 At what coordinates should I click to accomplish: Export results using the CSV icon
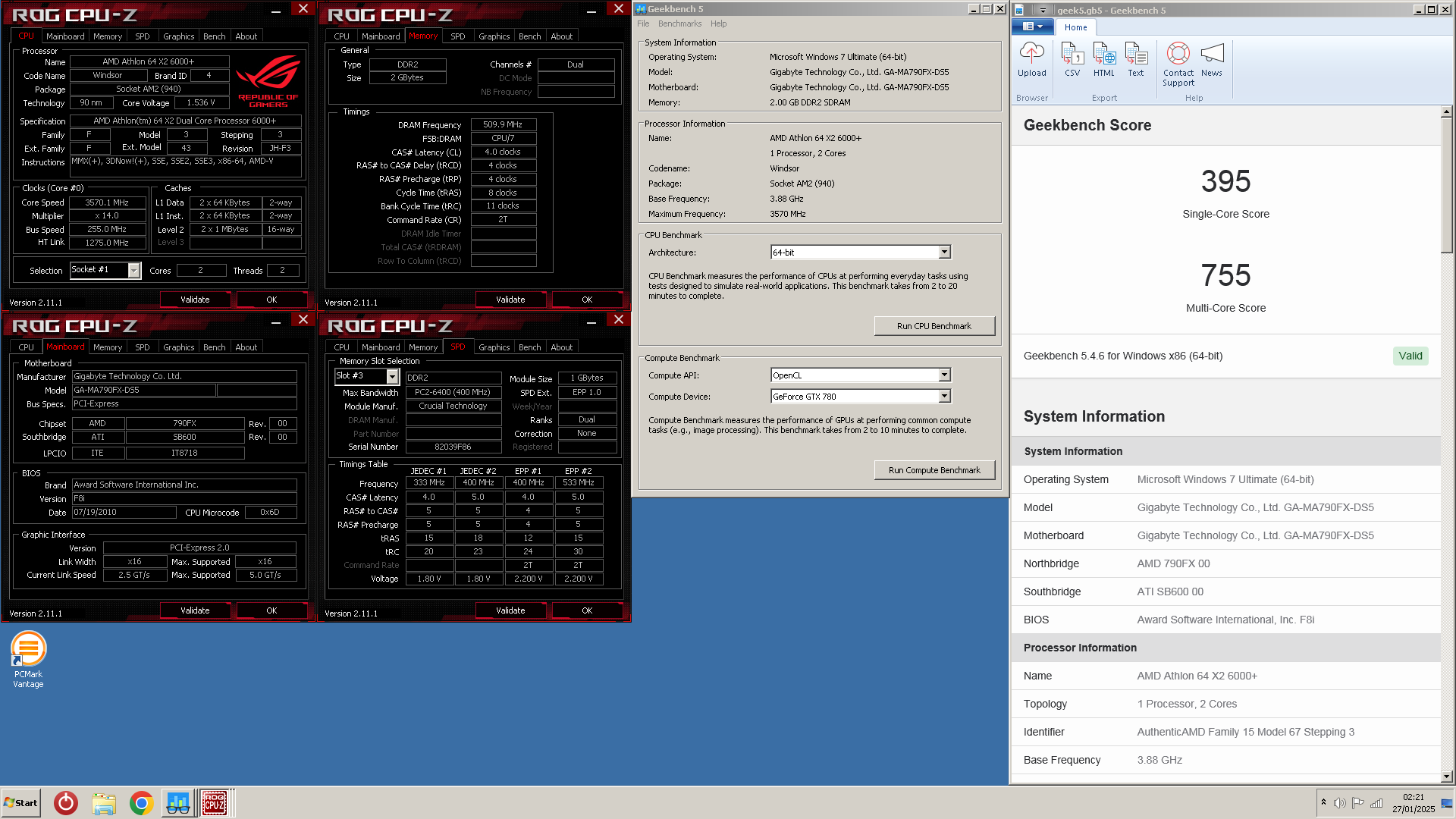tap(1072, 60)
